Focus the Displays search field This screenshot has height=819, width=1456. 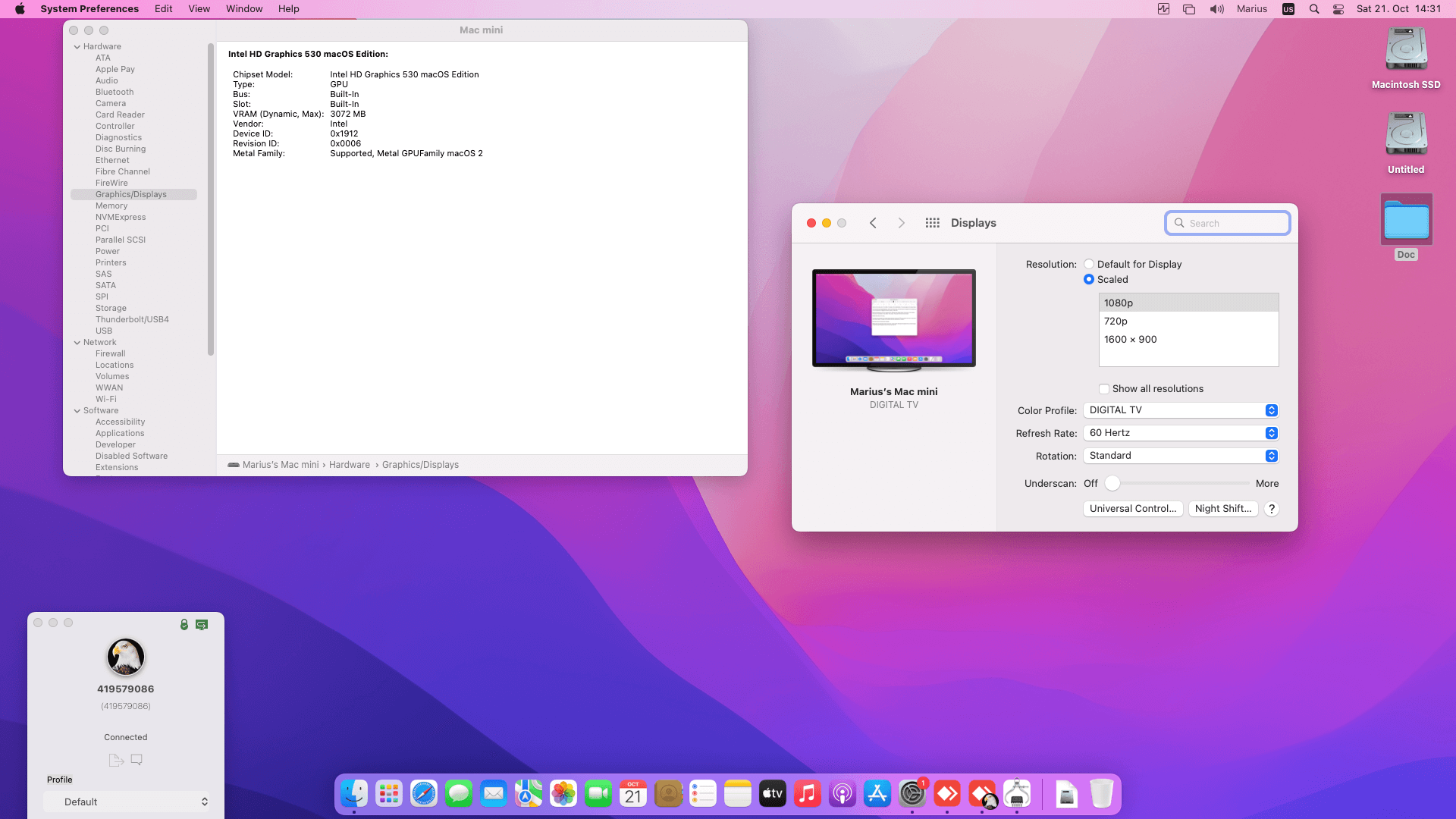[1227, 223]
